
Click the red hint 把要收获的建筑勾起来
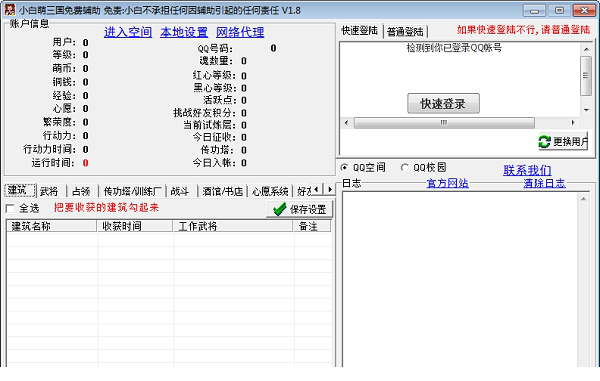pos(106,208)
